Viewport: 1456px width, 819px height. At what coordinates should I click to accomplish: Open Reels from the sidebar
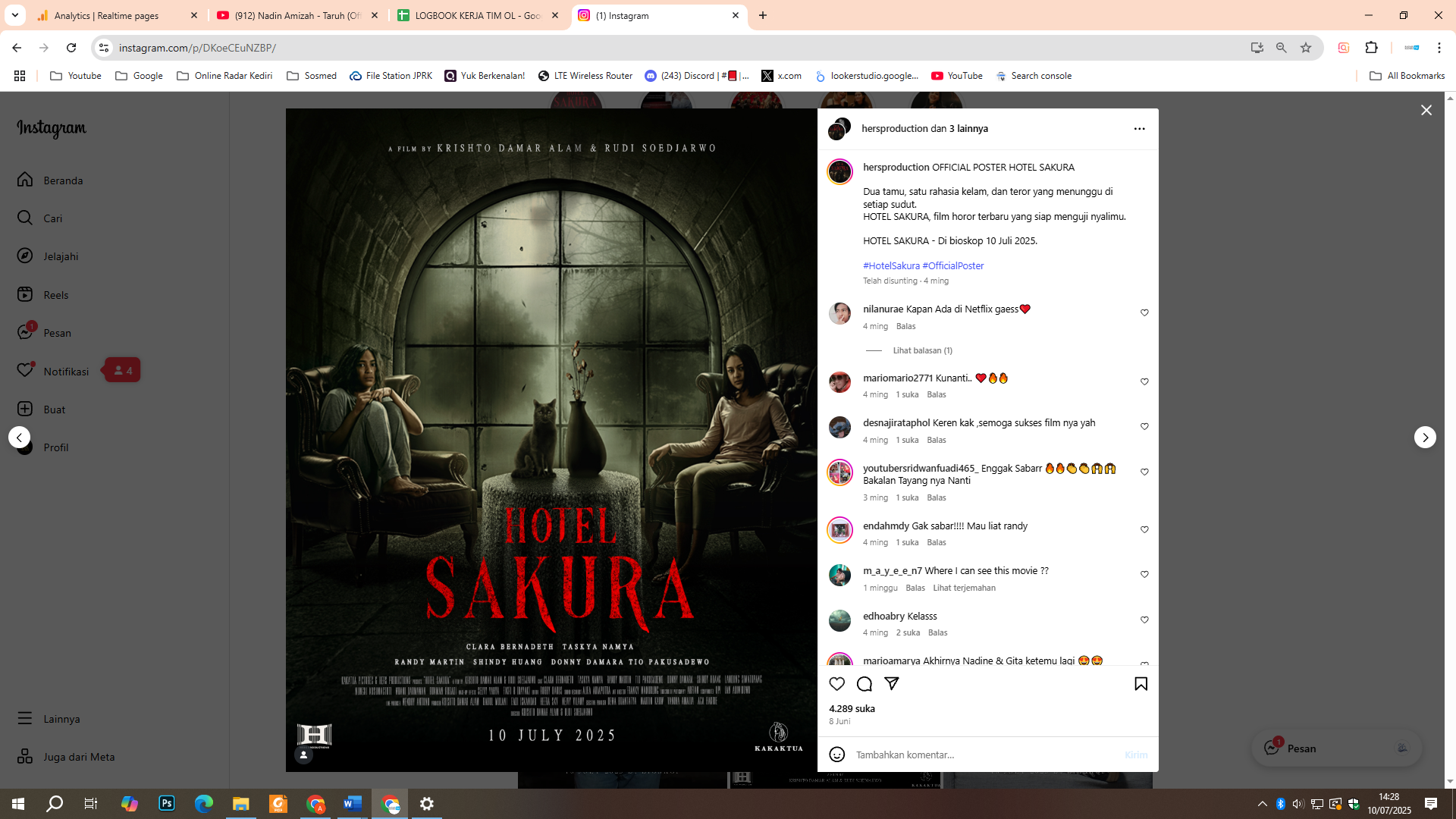[x=43, y=295]
